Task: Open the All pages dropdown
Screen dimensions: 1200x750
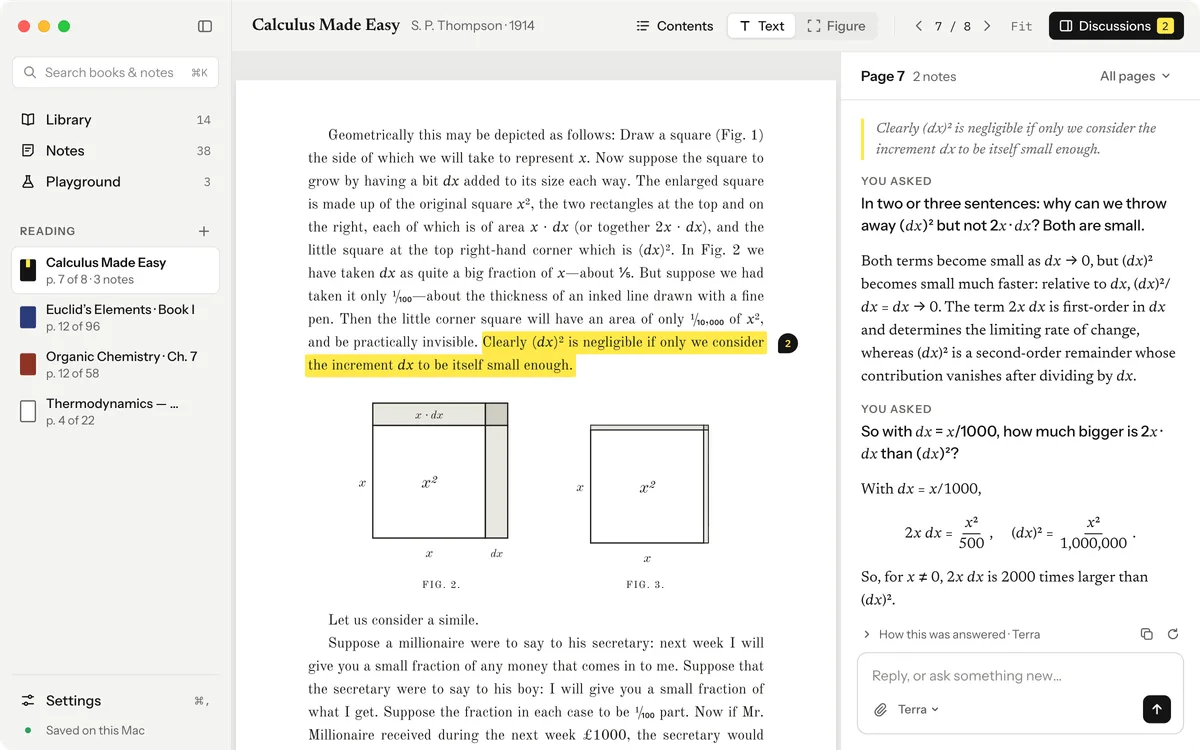Action: [1135, 76]
